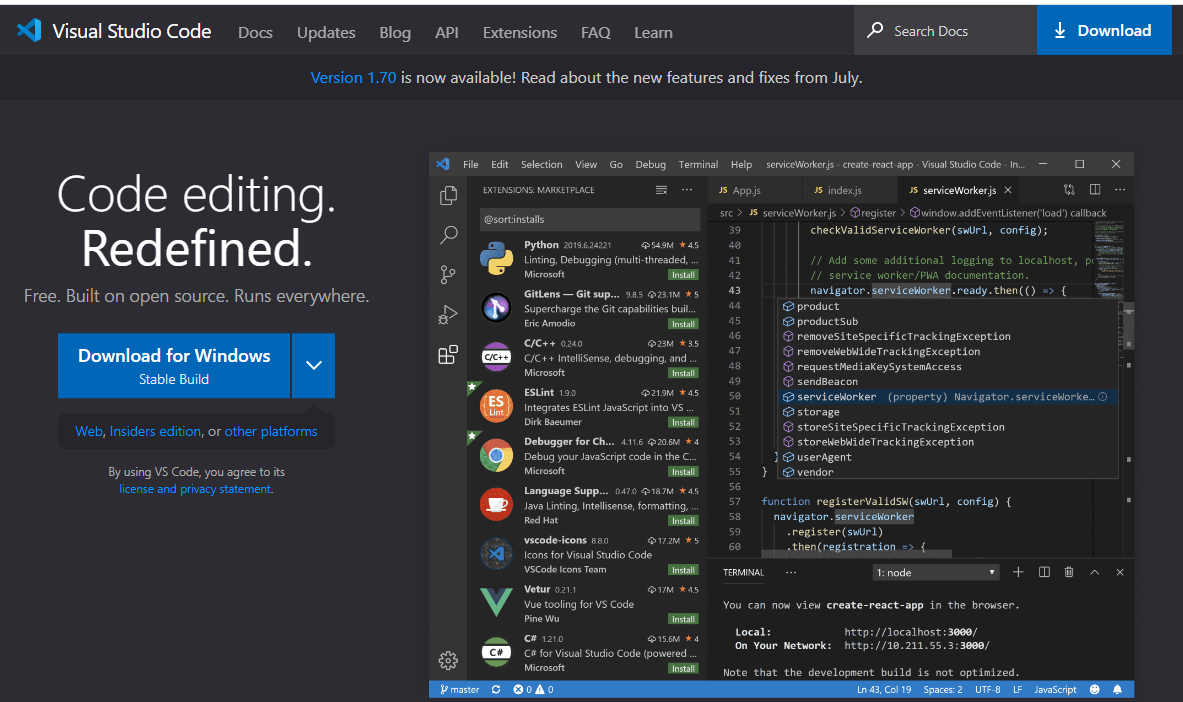The image size is (1183, 702).
Task: Open Extensions icon in the activity bar
Action: coord(448,355)
